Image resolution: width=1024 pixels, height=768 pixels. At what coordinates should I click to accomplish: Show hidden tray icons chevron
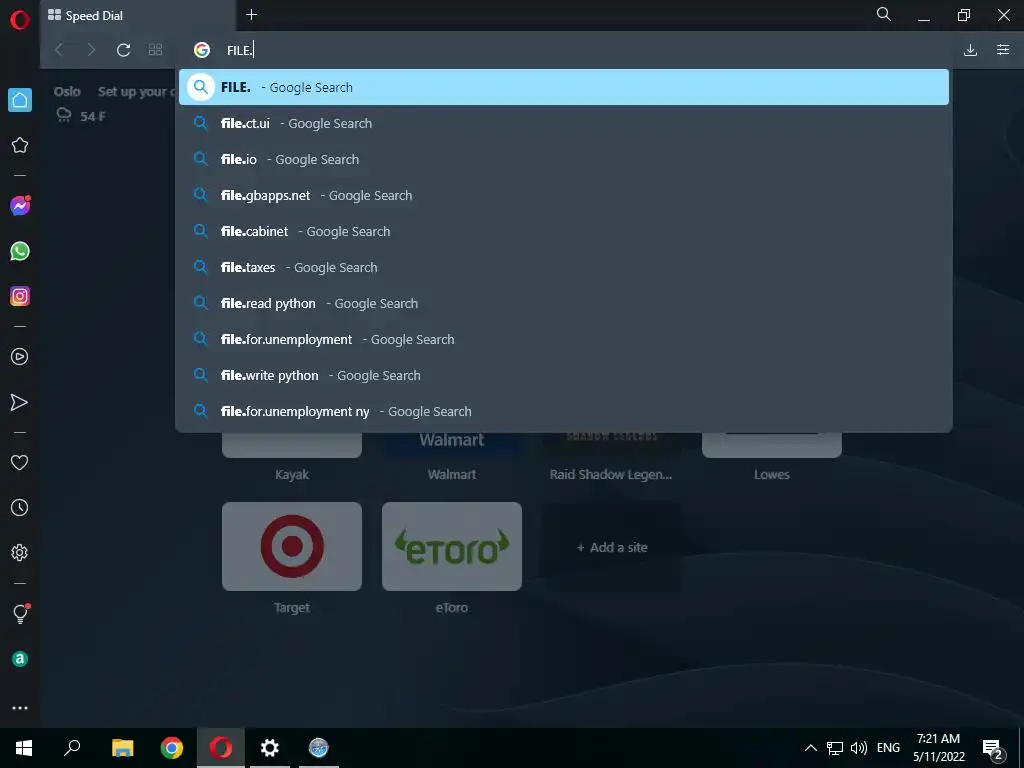pos(810,748)
